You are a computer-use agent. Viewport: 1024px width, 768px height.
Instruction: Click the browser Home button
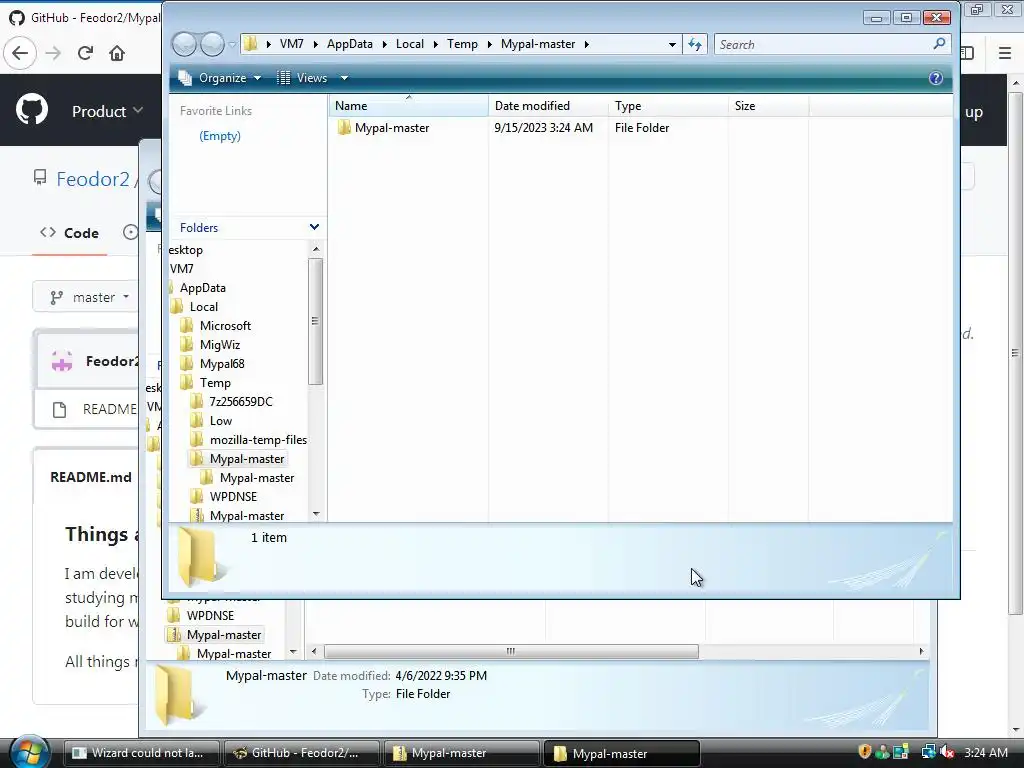[x=117, y=53]
